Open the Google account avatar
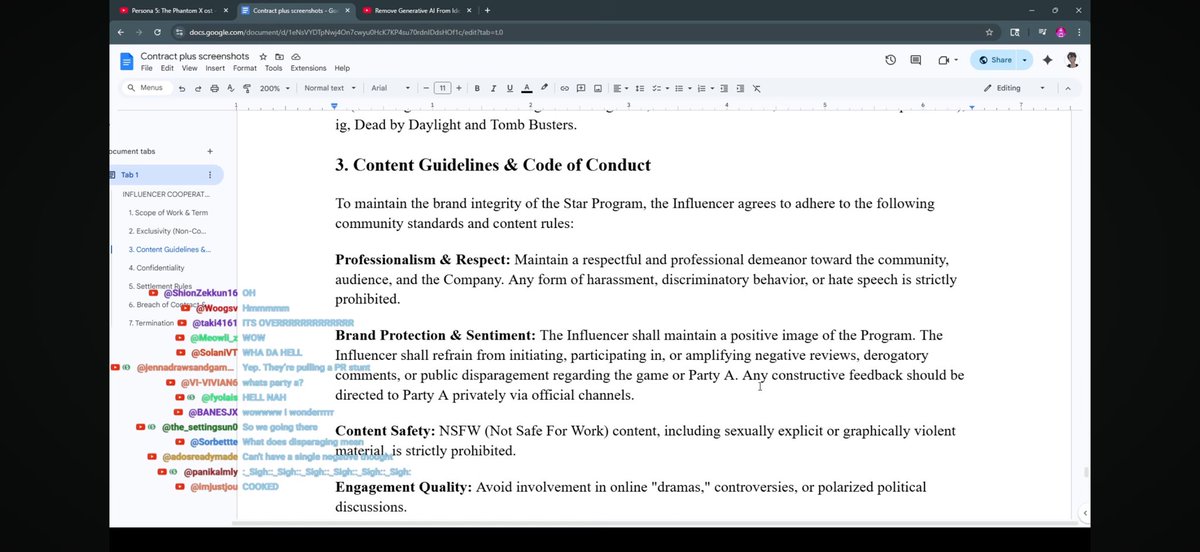1200x552 pixels. click(x=1072, y=60)
